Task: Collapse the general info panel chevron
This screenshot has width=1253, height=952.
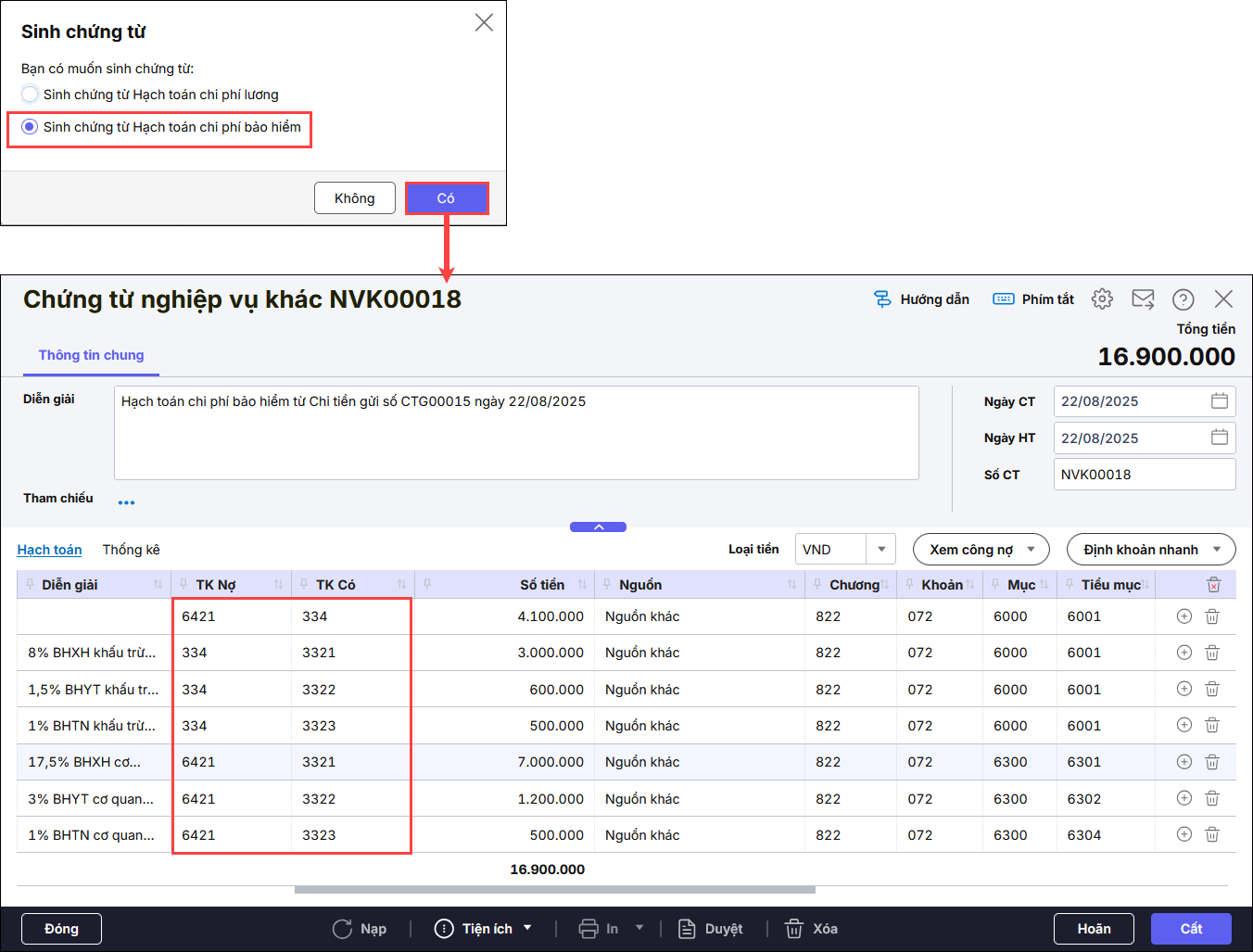Action: 598,527
